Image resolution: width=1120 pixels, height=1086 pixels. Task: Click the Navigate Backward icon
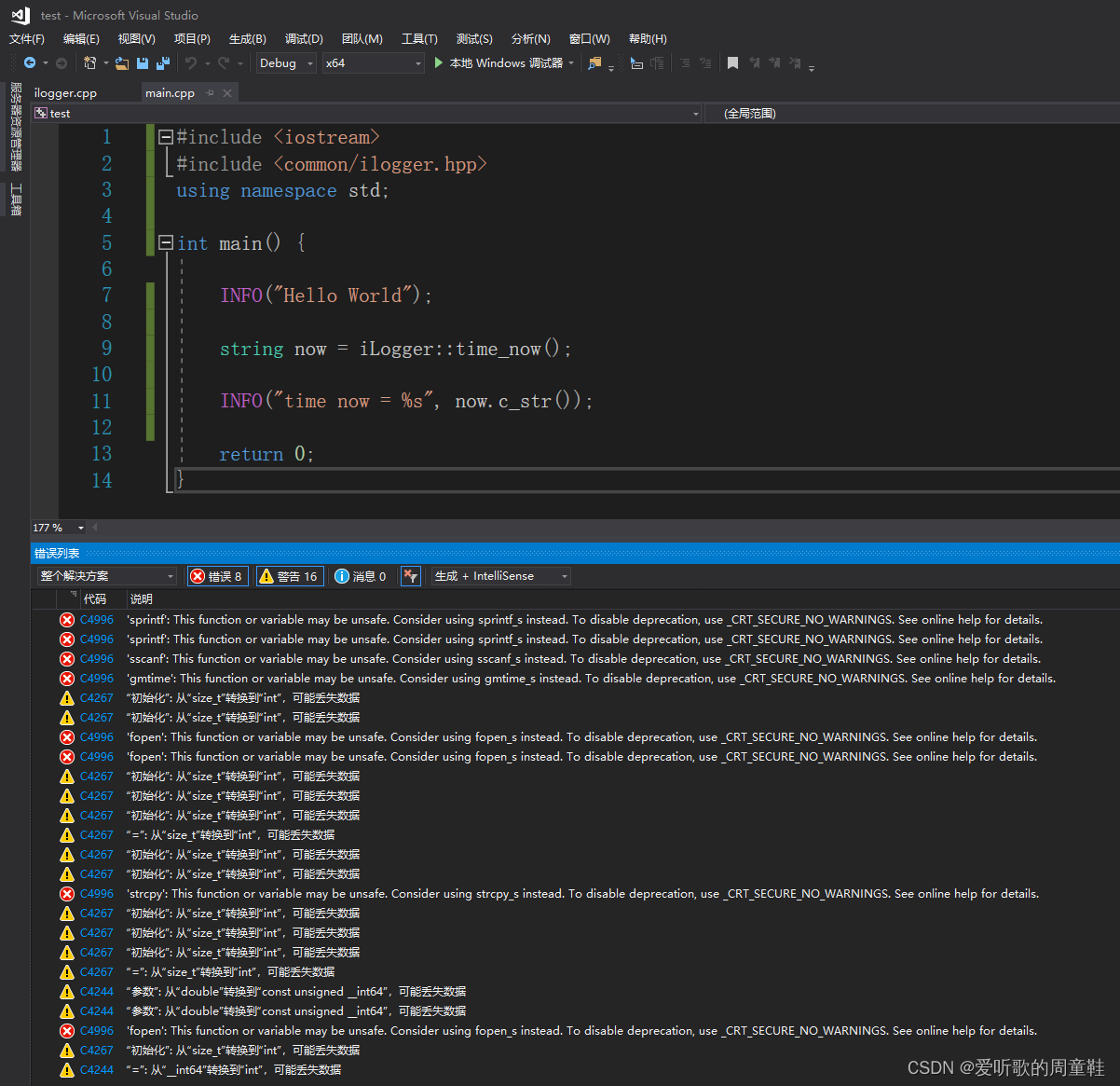point(30,62)
